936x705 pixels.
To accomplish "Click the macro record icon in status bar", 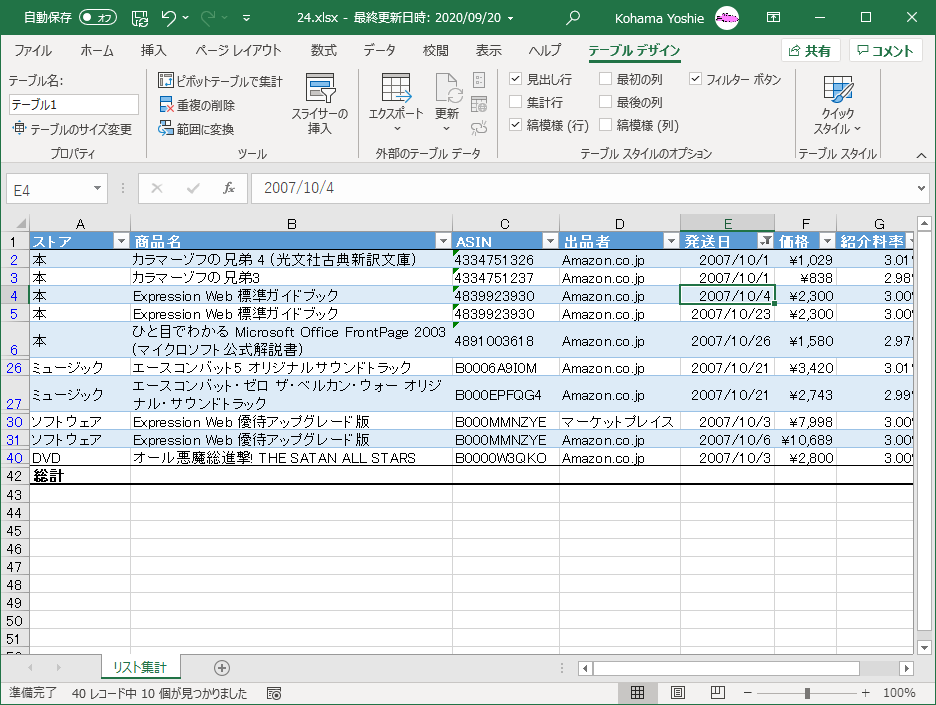I will point(274,693).
